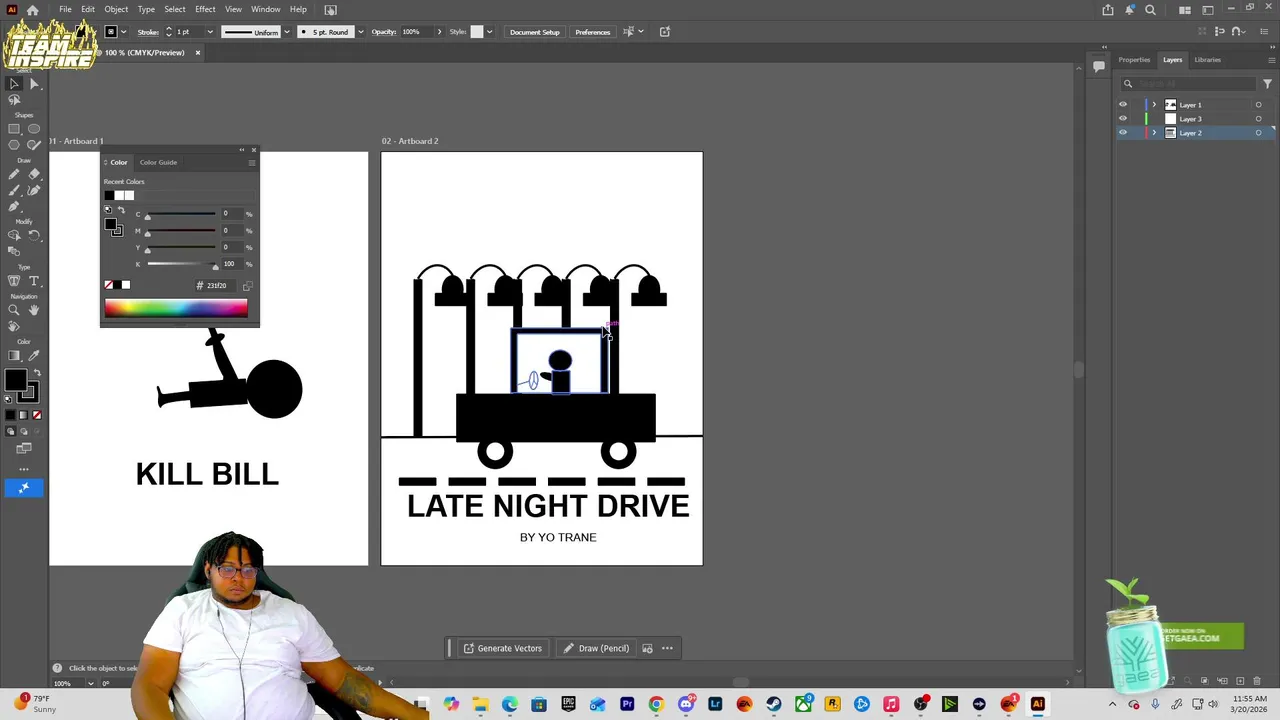Open the Edit Toolbar three dots
The height and width of the screenshot is (720, 1280).
[x=24, y=468]
